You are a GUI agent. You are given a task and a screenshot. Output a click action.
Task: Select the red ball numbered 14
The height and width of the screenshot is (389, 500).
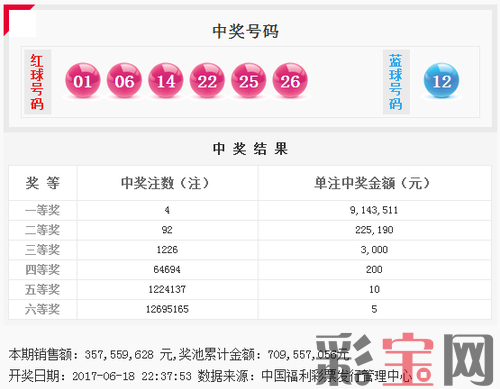[x=166, y=80]
